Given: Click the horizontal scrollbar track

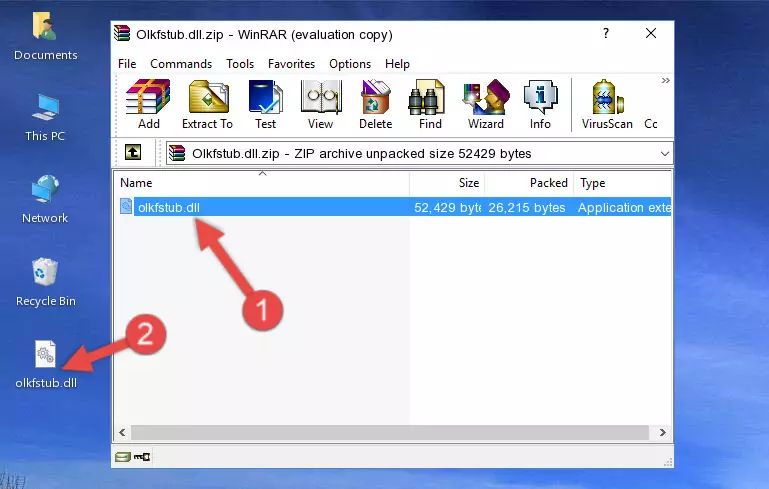Looking at the screenshot, I should coord(390,433).
